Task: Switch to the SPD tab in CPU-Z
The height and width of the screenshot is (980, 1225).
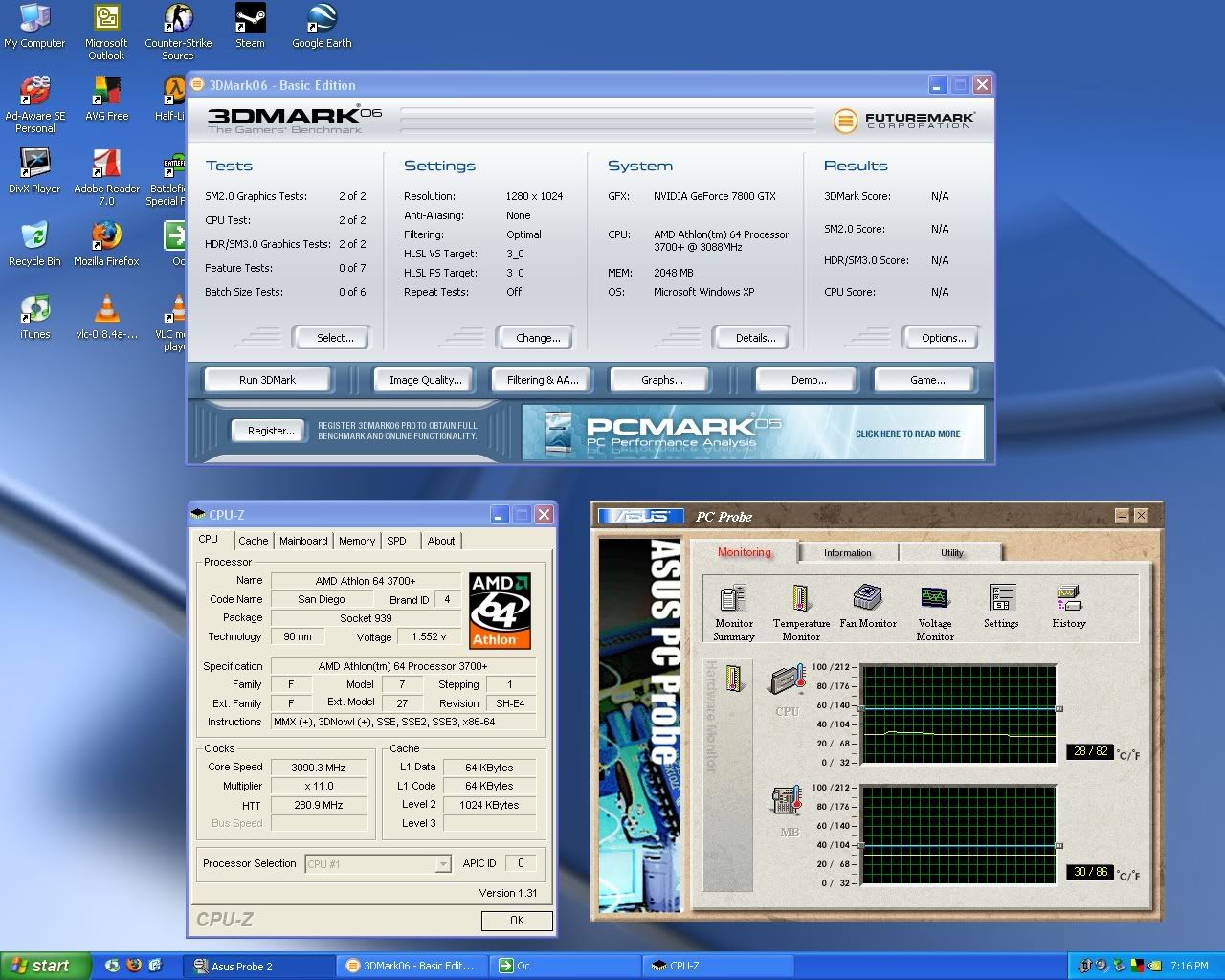Action: [x=396, y=541]
